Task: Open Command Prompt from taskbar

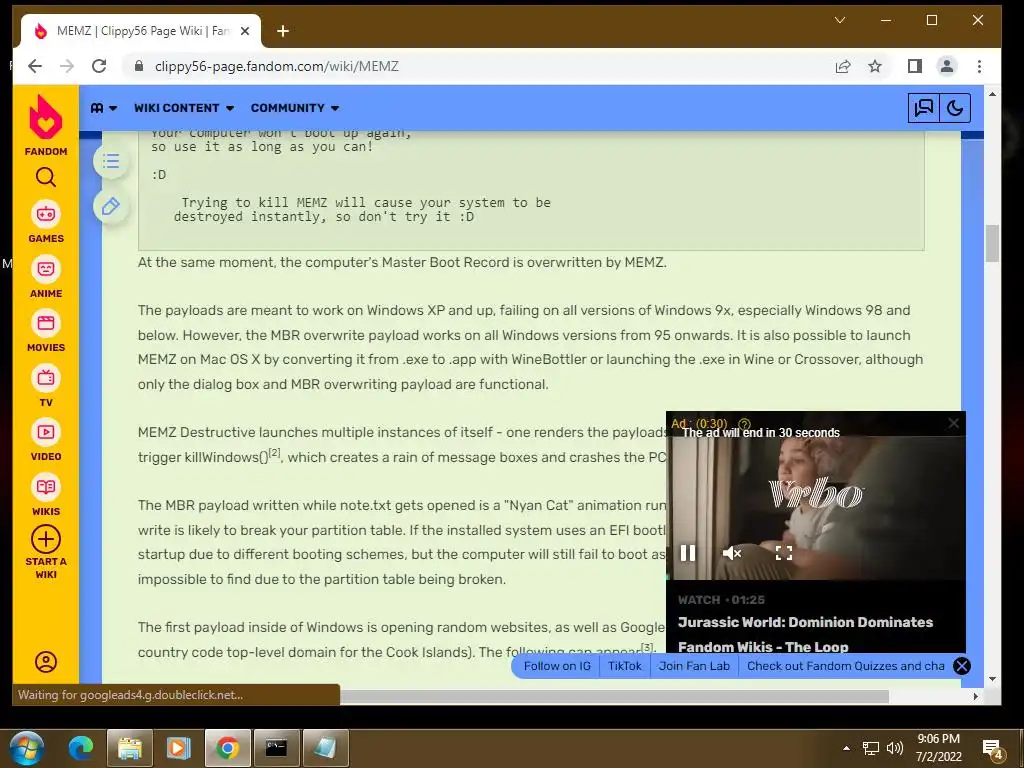Action: point(276,748)
